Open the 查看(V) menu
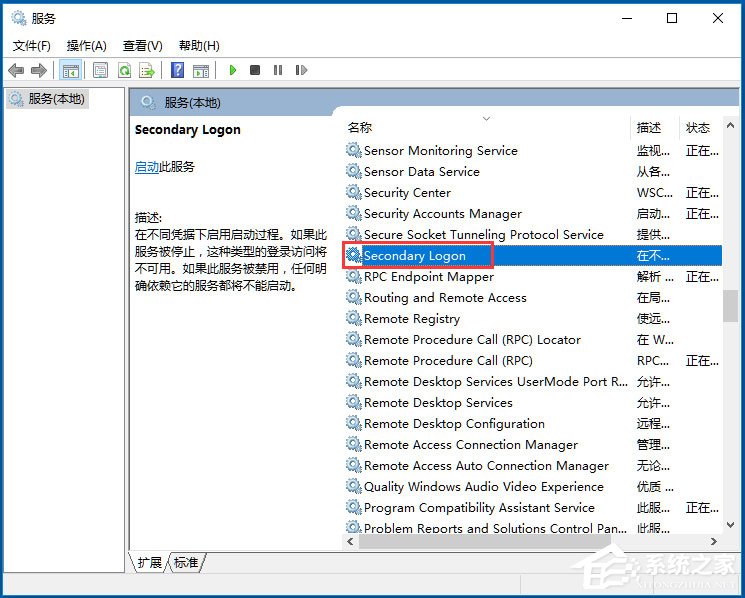This screenshot has width=745, height=598. pos(143,46)
